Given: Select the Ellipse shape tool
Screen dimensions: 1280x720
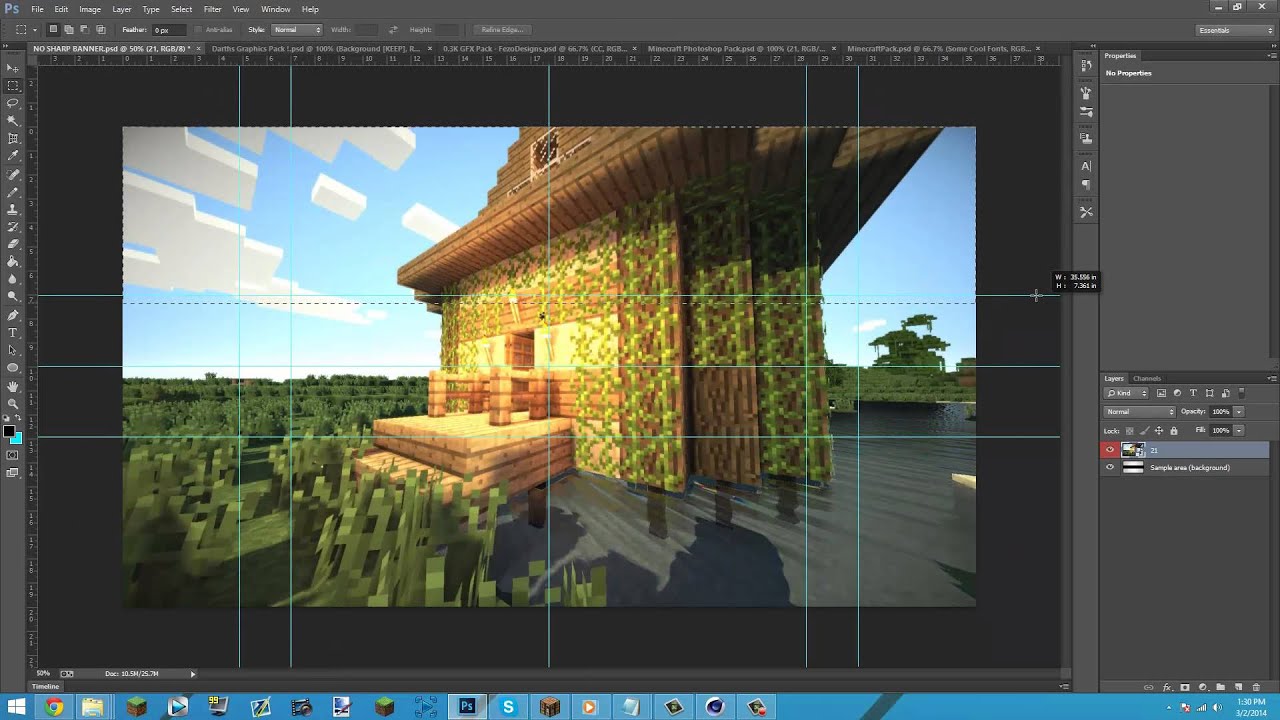Looking at the screenshot, I should coord(13,367).
